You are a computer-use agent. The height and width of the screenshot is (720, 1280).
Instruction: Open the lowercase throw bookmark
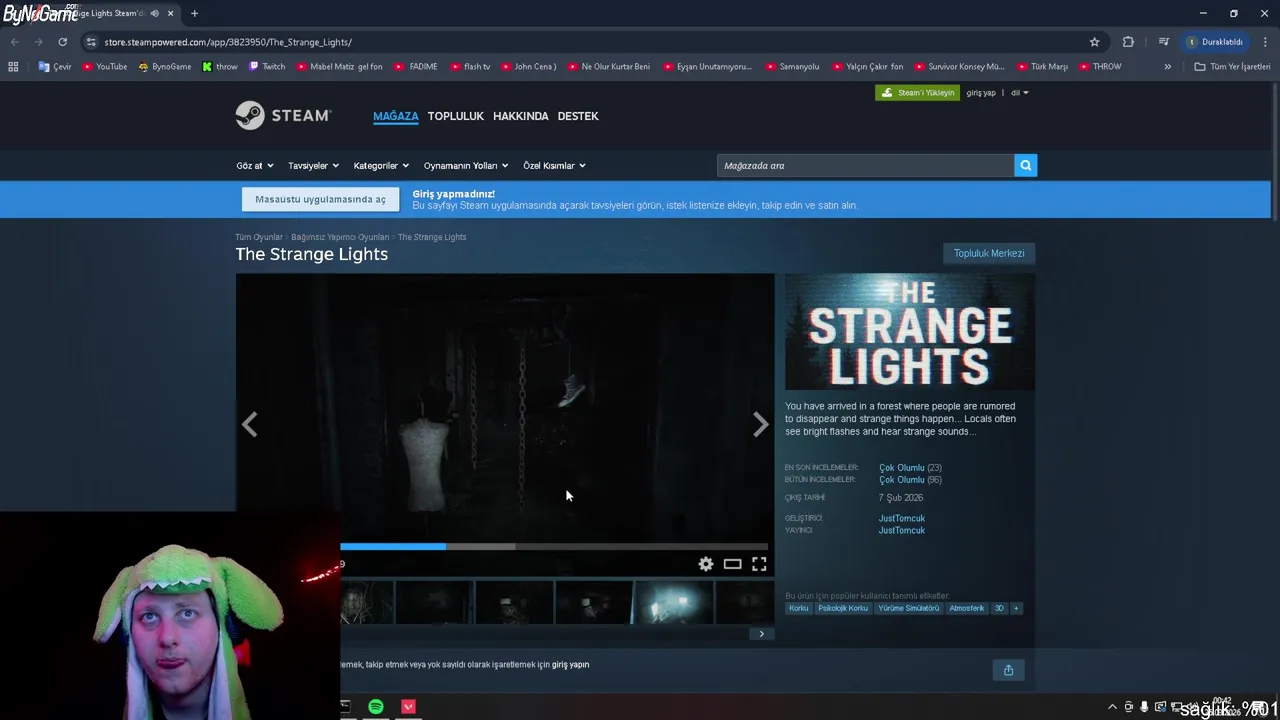(x=220, y=67)
